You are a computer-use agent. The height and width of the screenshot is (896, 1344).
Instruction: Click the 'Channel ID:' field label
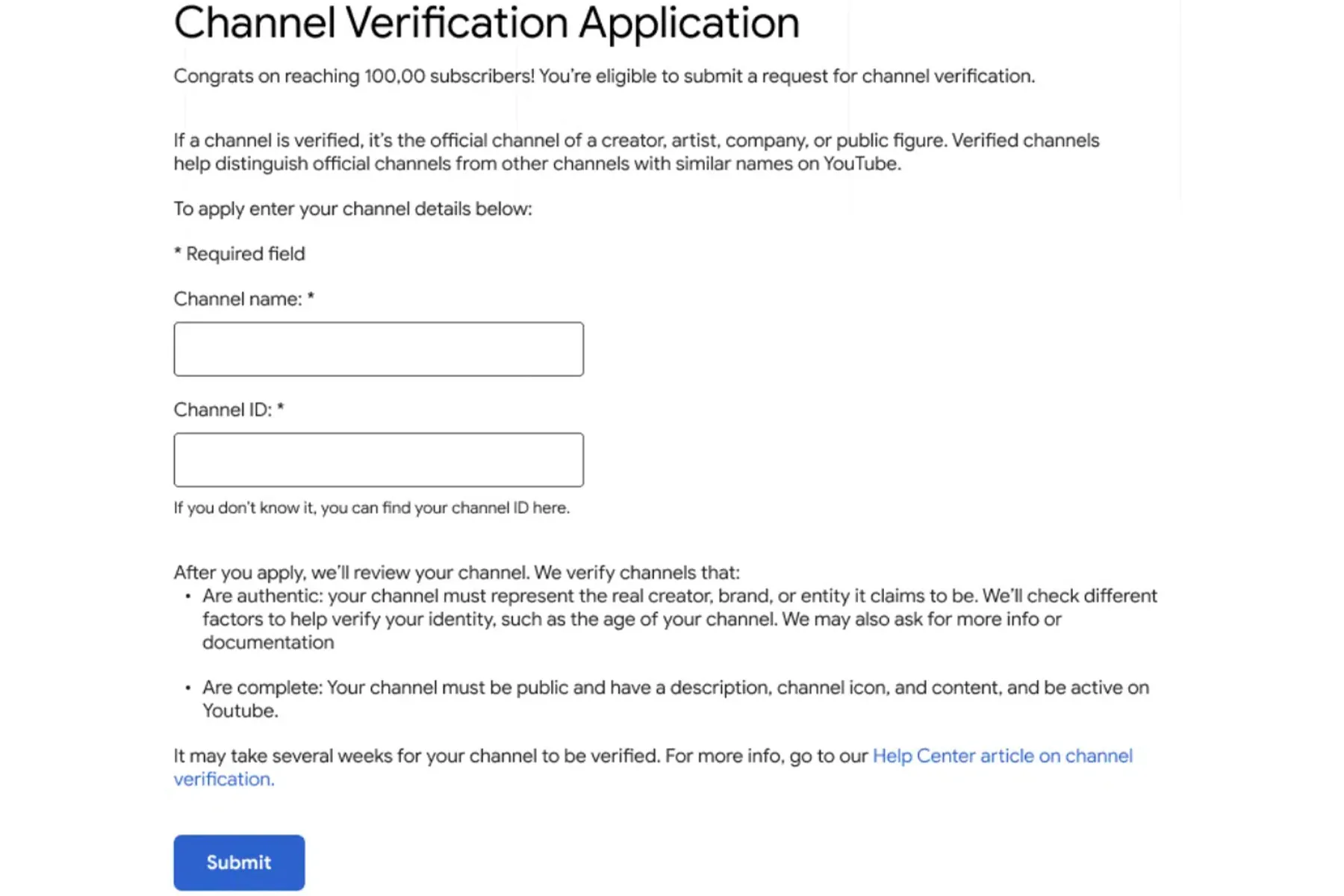(x=223, y=410)
